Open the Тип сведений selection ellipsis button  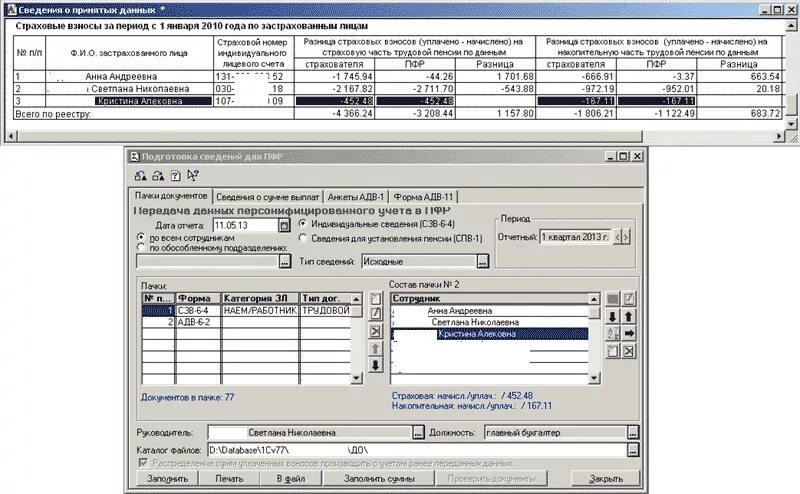[x=483, y=261]
